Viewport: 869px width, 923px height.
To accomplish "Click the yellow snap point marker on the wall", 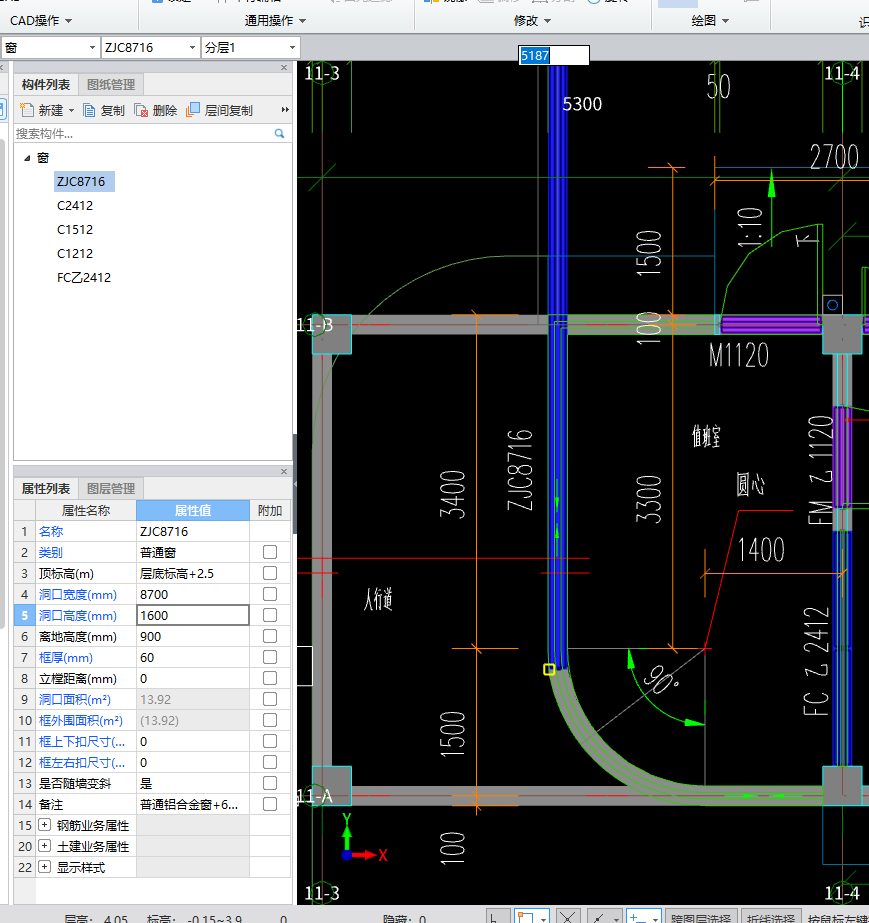I will (549, 669).
